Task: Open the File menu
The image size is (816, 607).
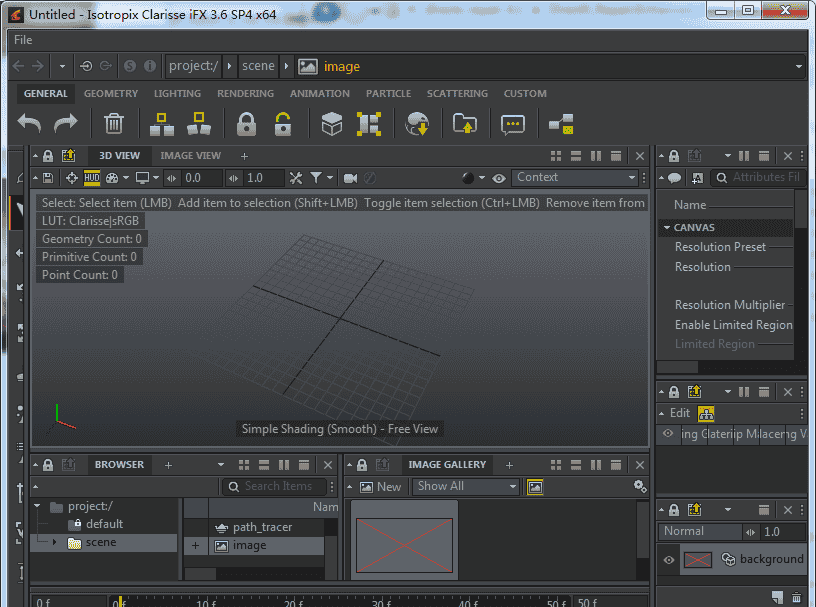Action: [x=23, y=40]
